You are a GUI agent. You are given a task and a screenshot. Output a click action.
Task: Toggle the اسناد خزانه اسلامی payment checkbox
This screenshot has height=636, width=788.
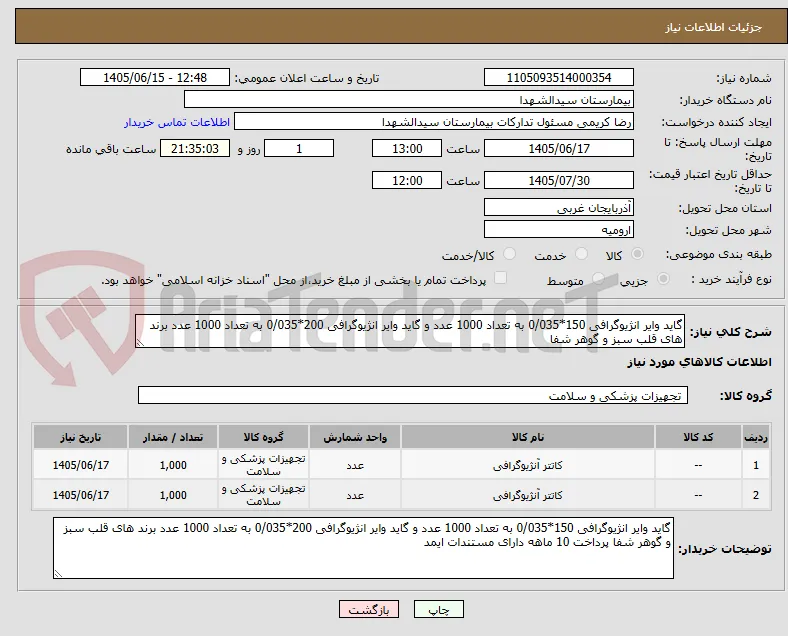tap(500, 278)
